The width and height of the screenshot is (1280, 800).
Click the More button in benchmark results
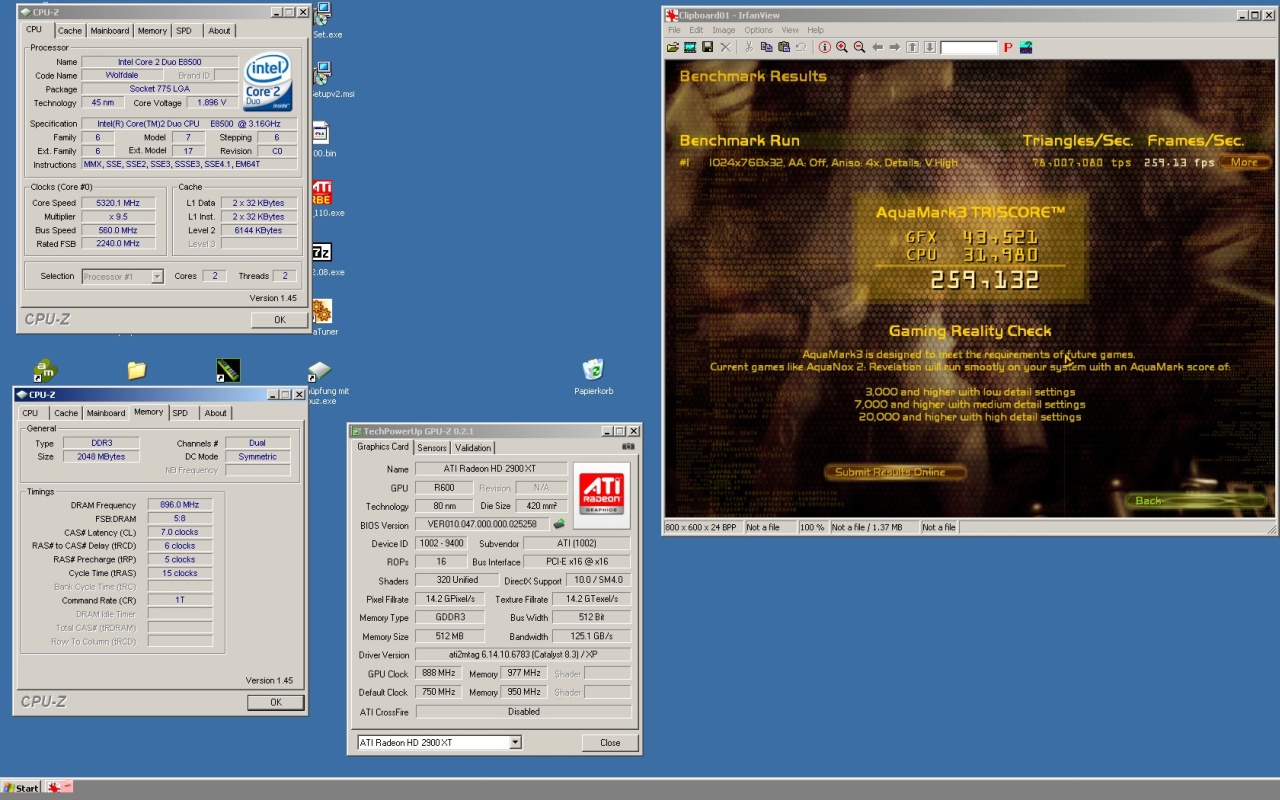point(1244,162)
